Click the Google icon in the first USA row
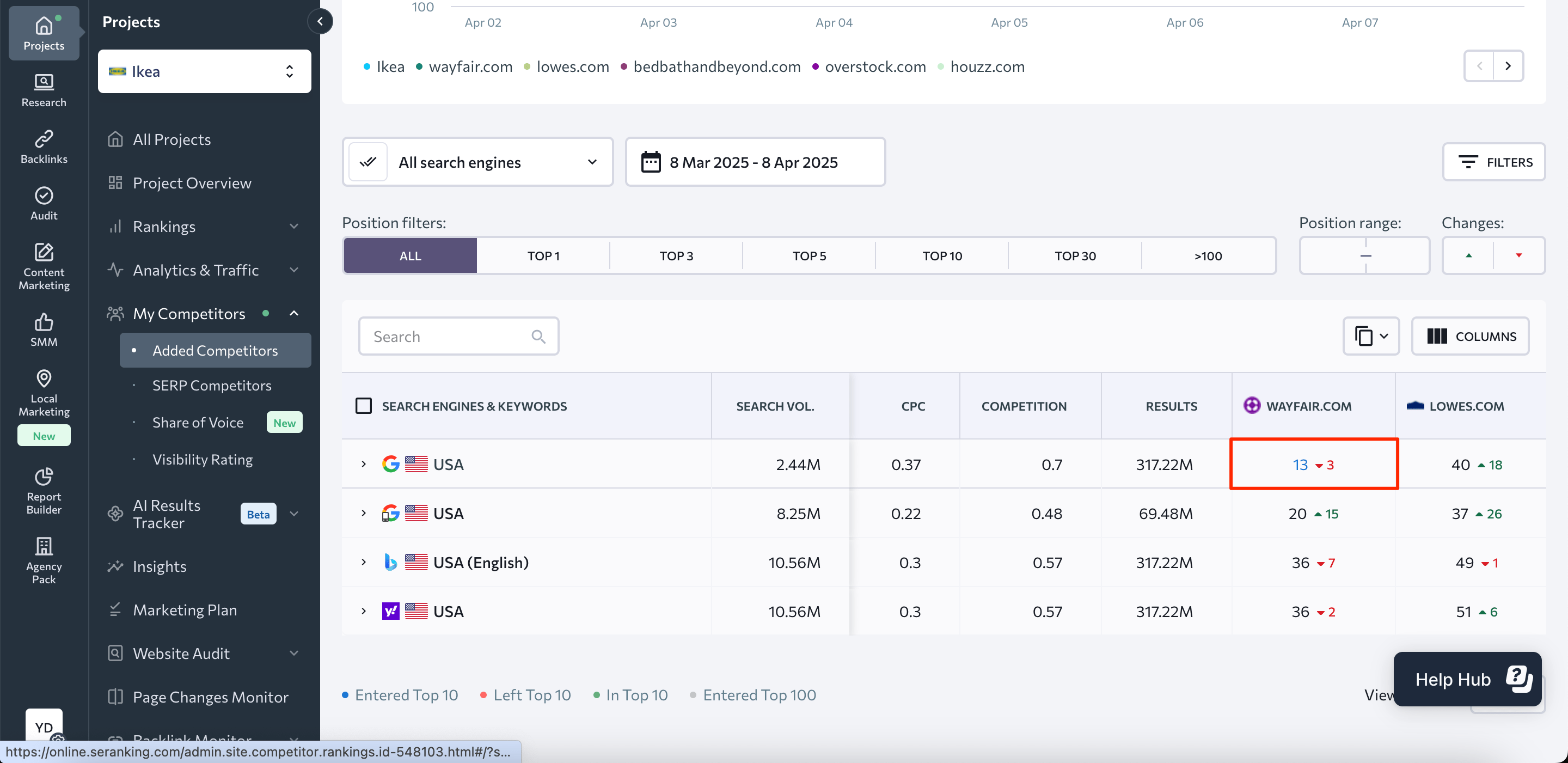Screen dimensions: 1568x763 pos(390,464)
